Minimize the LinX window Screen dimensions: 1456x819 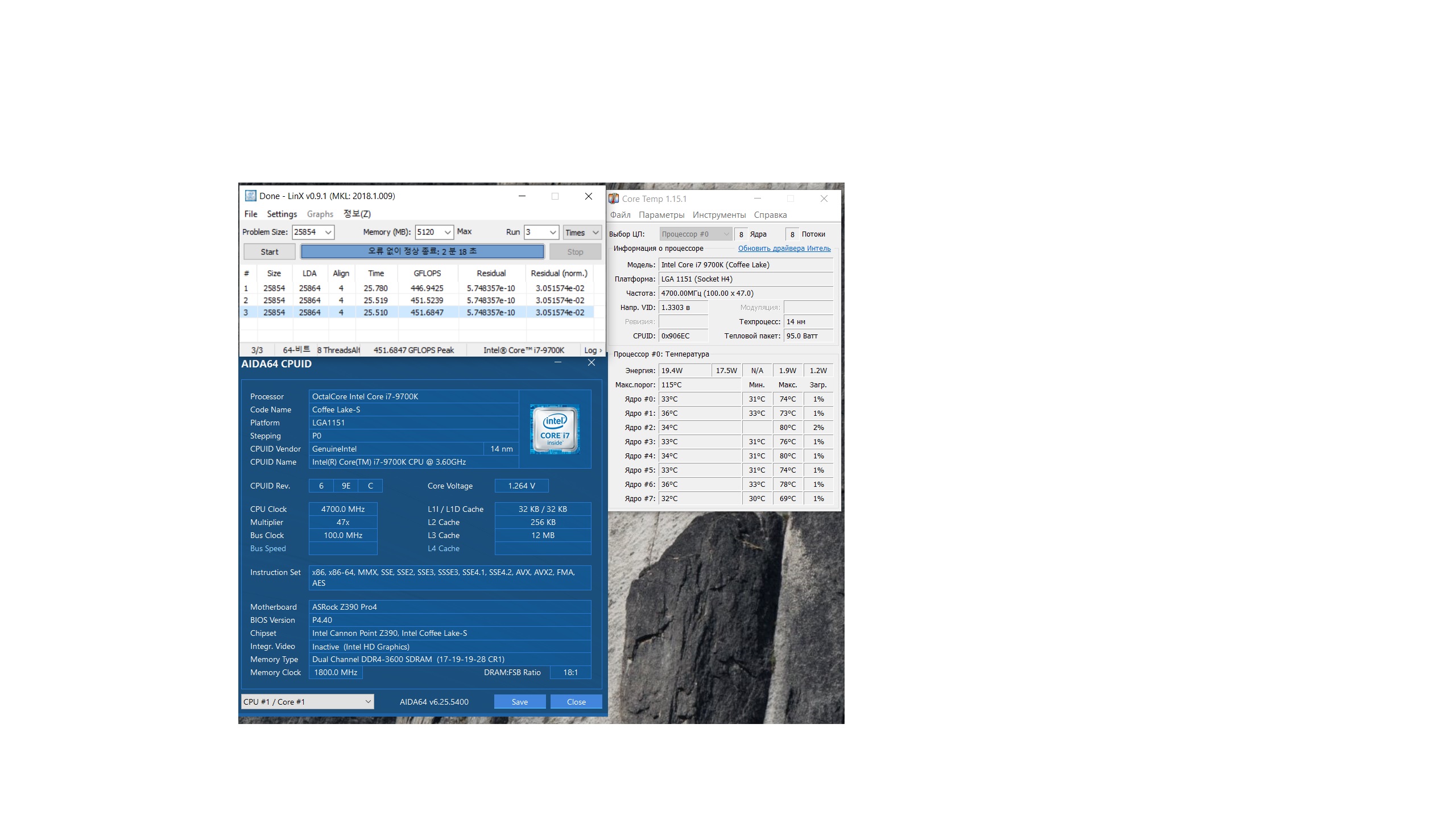tap(522, 196)
